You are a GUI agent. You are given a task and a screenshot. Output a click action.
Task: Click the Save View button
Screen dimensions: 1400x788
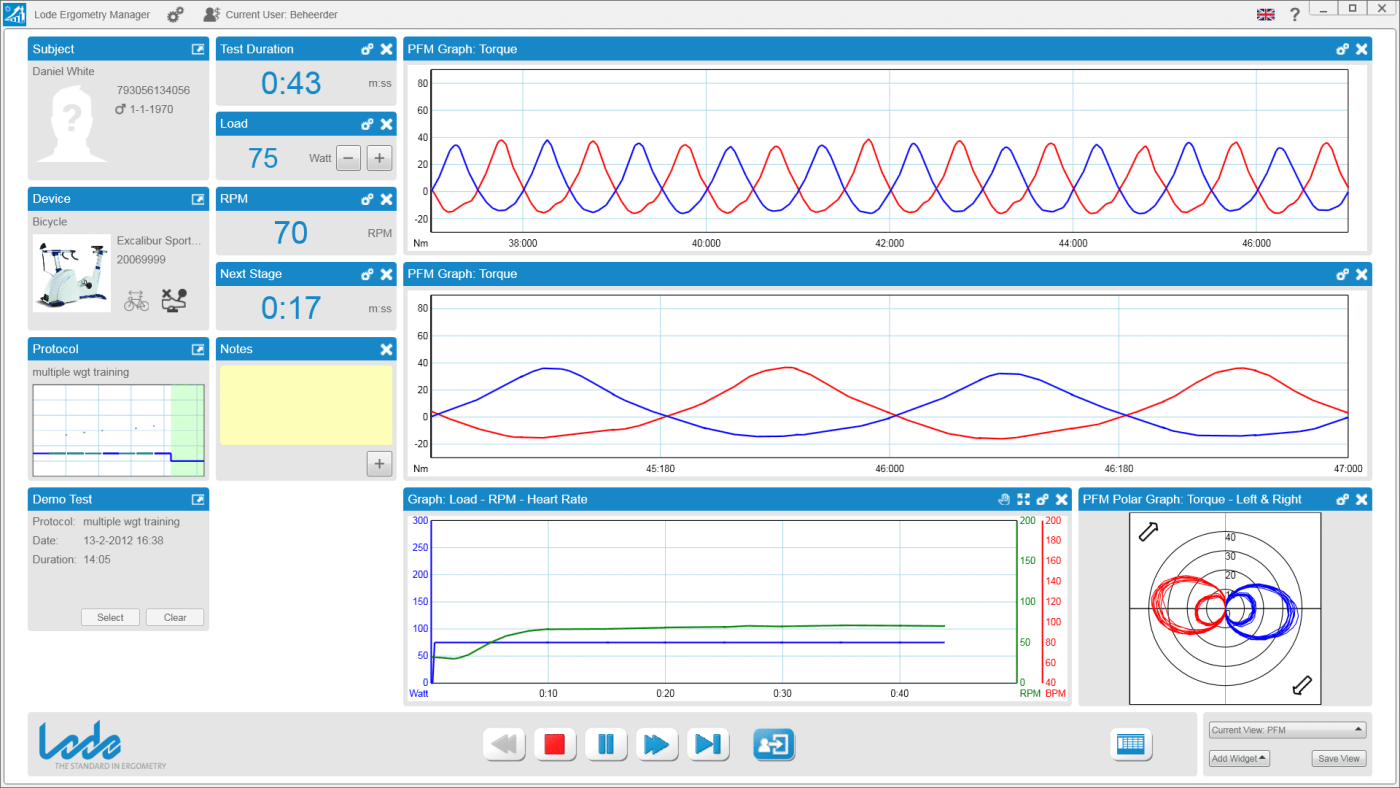point(1338,759)
